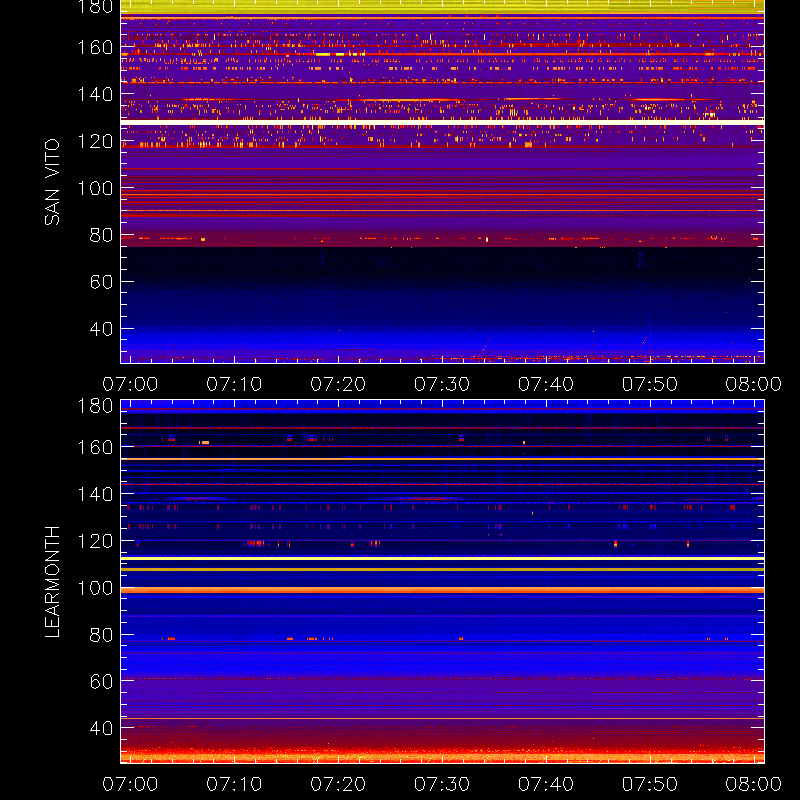Click the thick orange band near 100 in Learmonth
Viewport: 800px width, 800px height.
[x=442, y=590]
